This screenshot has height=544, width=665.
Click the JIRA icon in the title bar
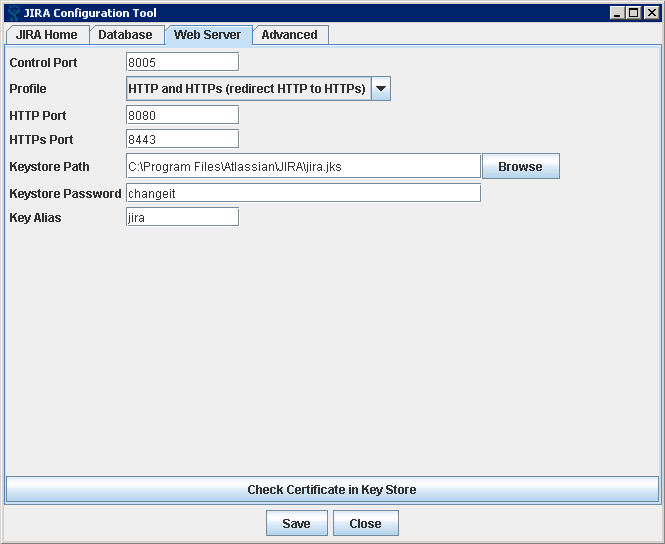[x=13, y=13]
